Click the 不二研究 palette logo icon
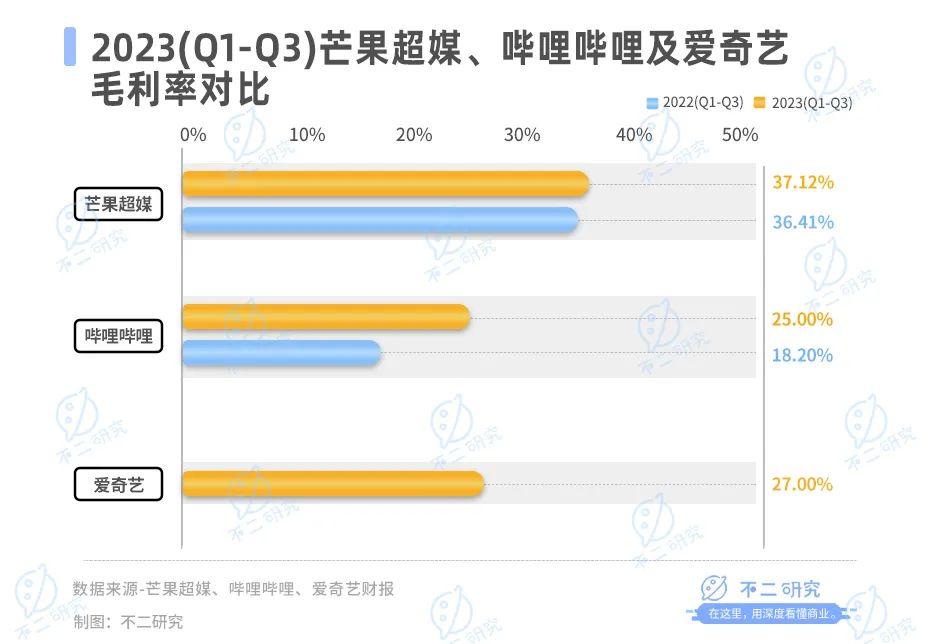This screenshot has width=940, height=644. click(x=714, y=588)
